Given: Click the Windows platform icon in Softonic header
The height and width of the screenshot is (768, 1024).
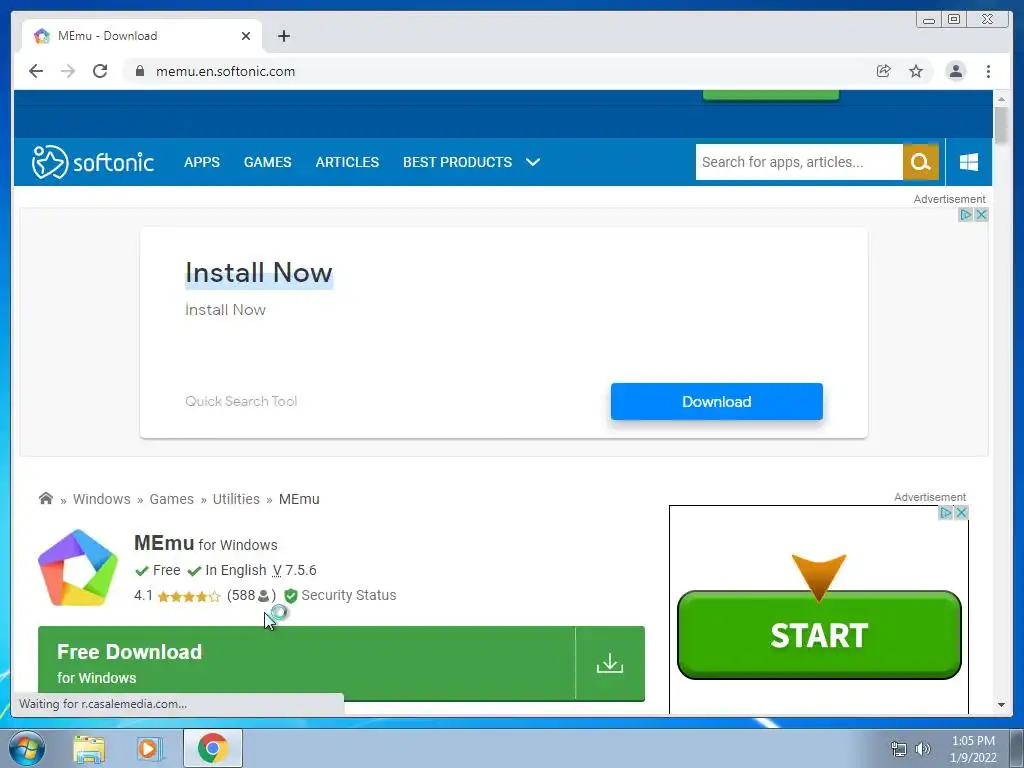Looking at the screenshot, I should coord(969,162).
